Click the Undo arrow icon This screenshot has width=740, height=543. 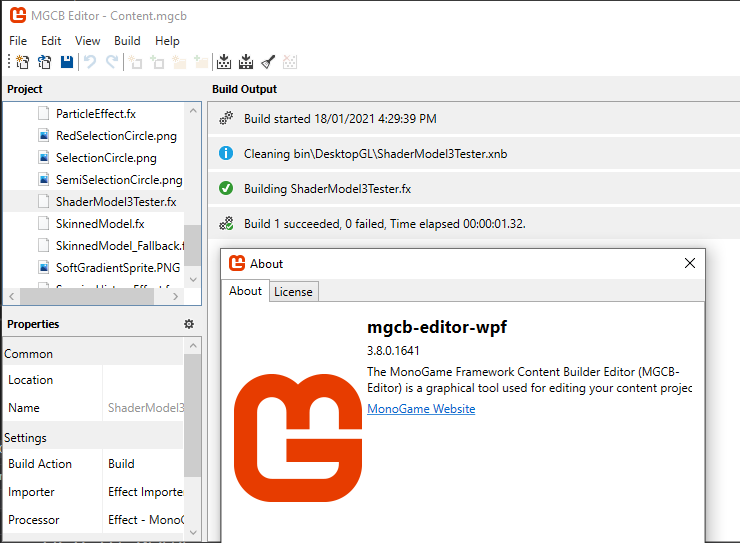pyautogui.click(x=90, y=62)
